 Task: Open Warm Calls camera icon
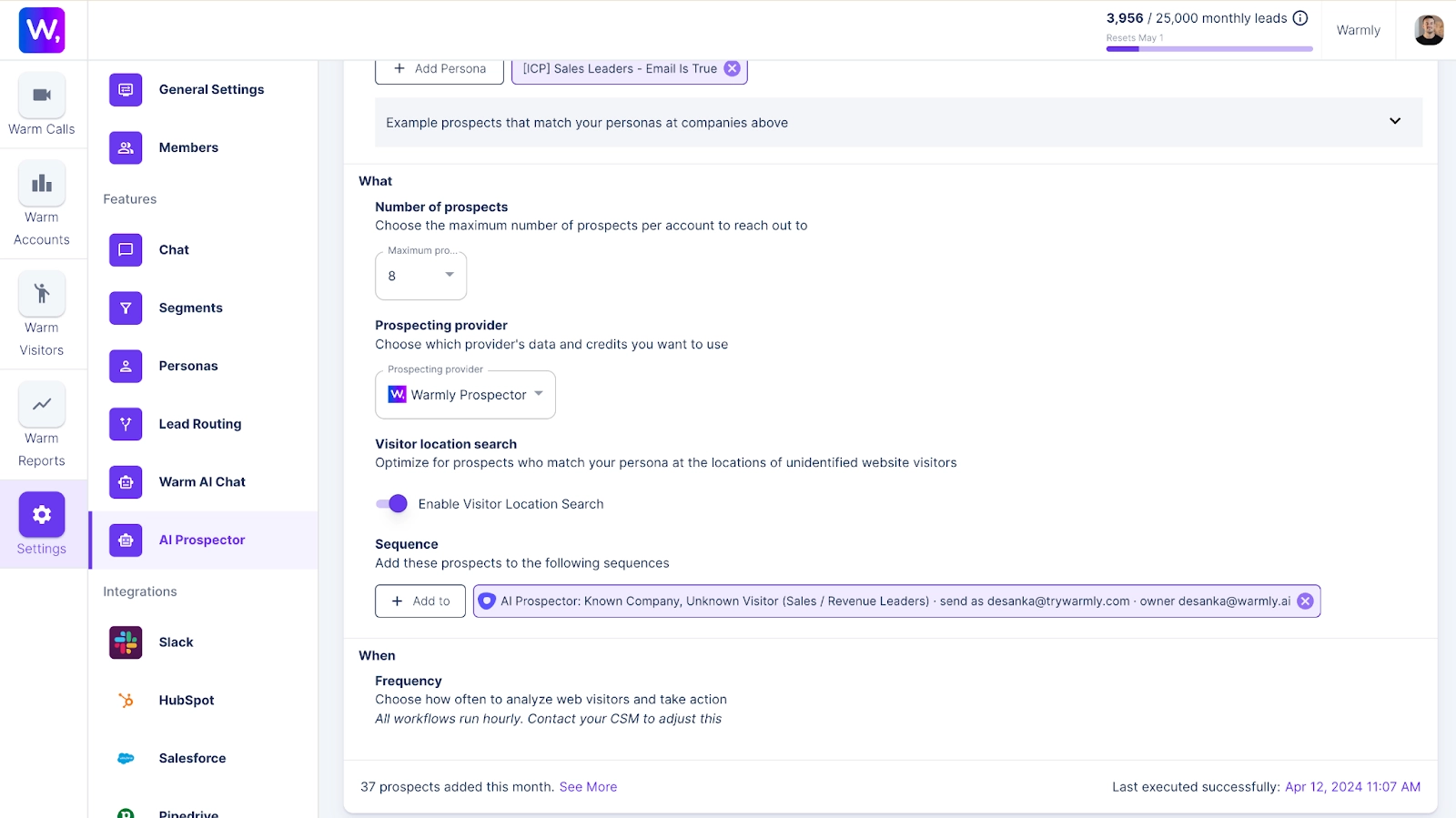point(42,95)
